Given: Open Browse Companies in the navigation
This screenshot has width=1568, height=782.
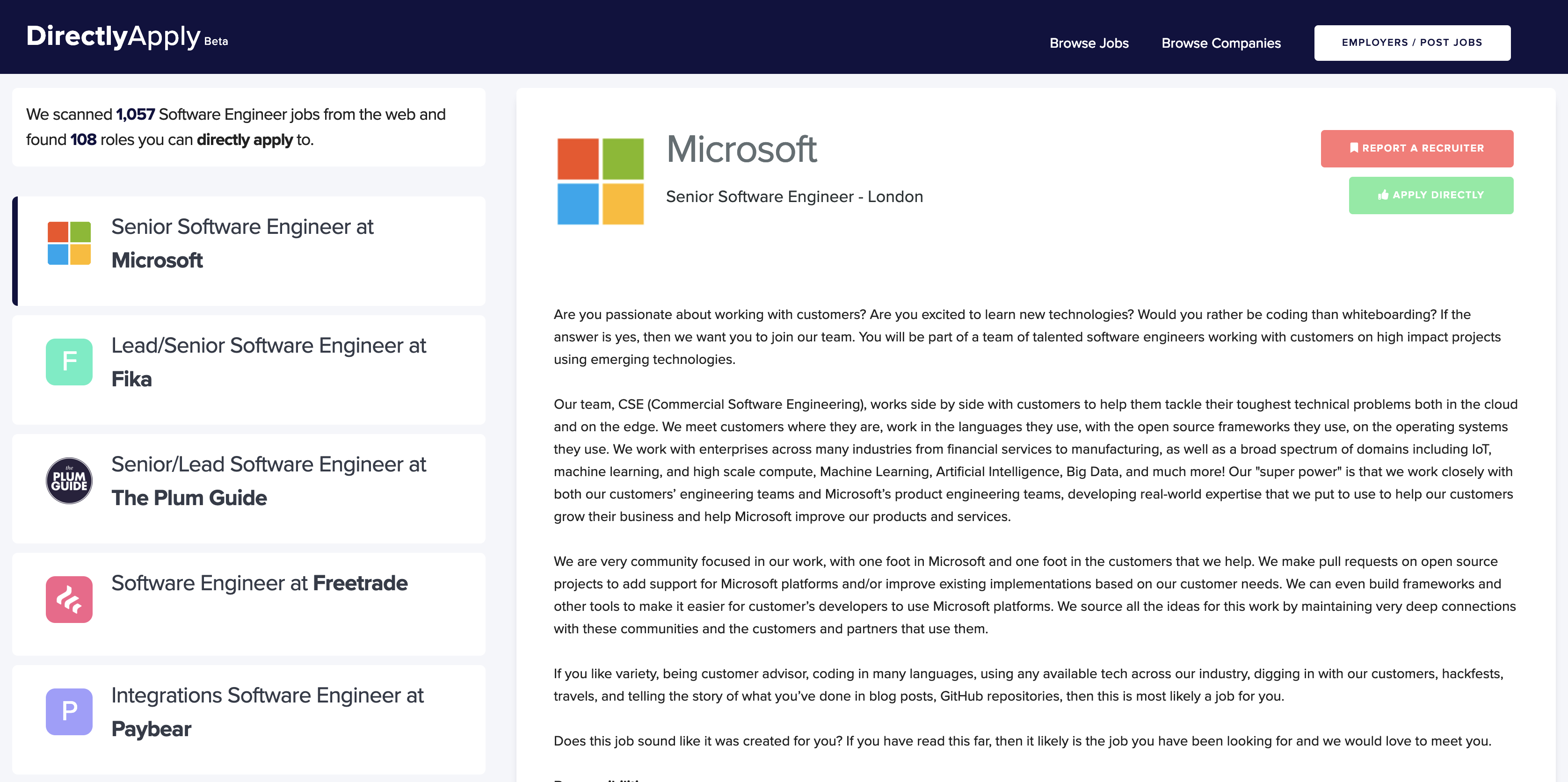Looking at the screenshot, I should (1220, 43).
